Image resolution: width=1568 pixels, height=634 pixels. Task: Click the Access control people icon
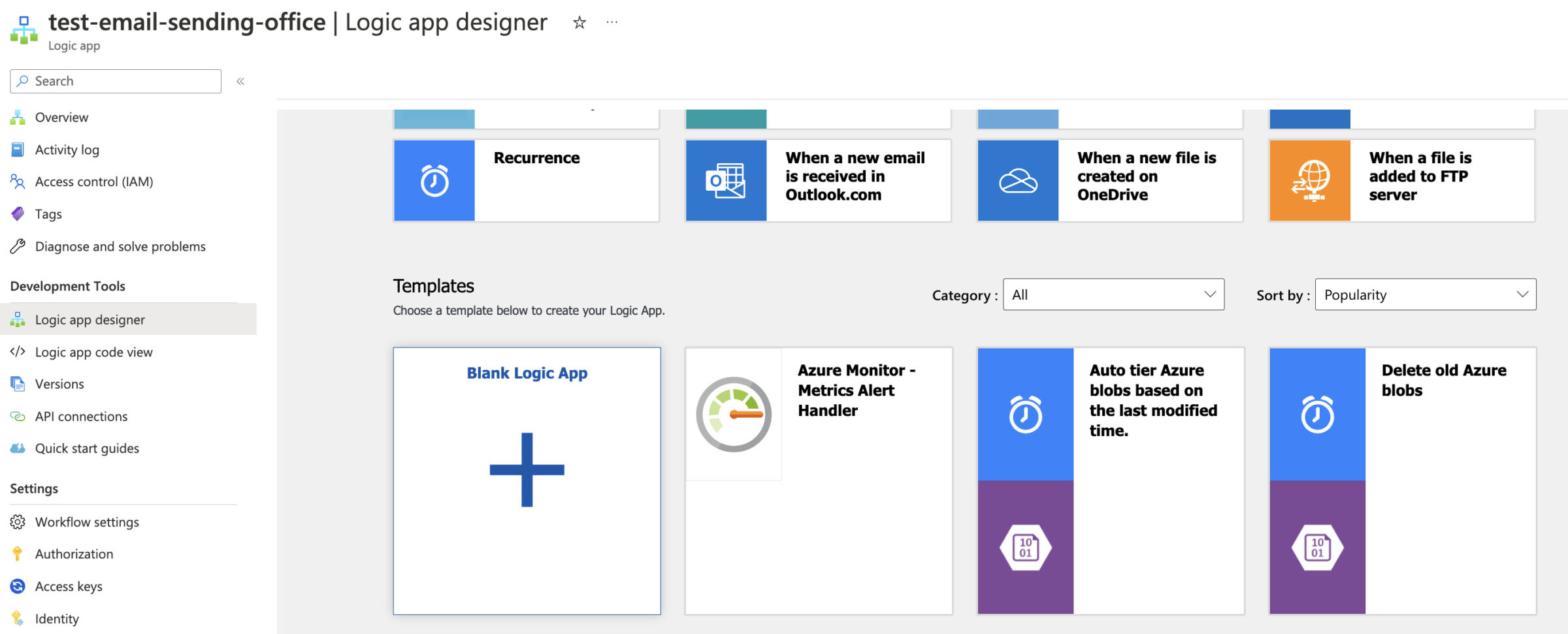[18, 182]
